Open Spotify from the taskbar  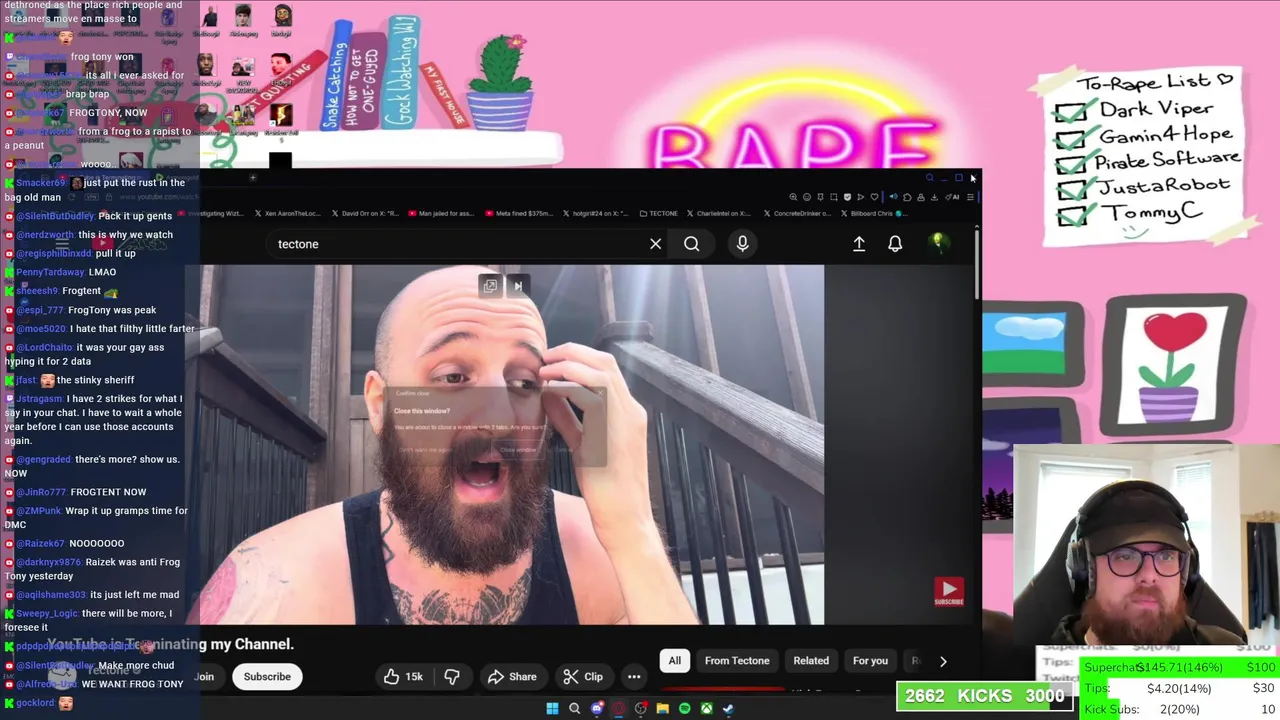(x=684, y=709)
